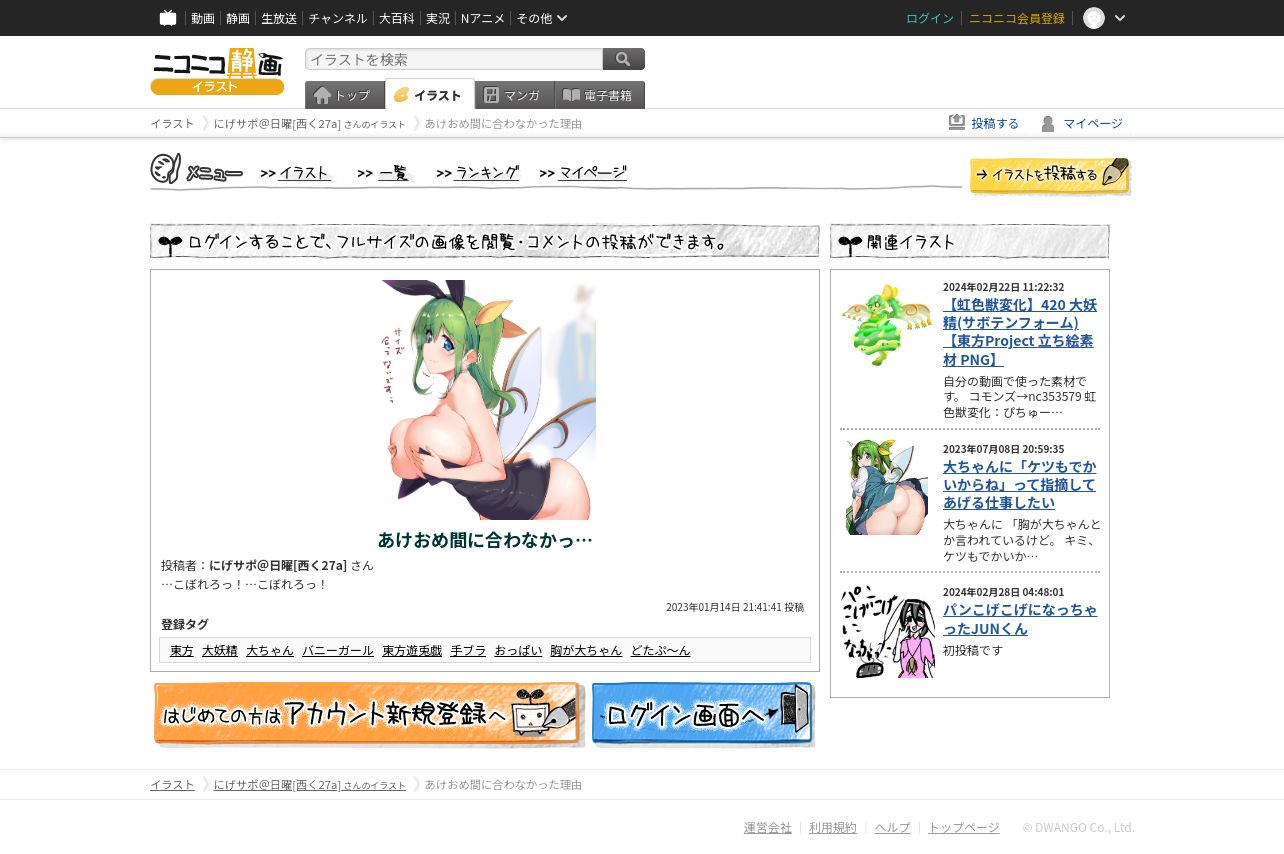This screenshot has width=1284, height=854.
Task: Select the 胸が大ちゃん tag
Action: pyautogui.click(x=586, y=650)
